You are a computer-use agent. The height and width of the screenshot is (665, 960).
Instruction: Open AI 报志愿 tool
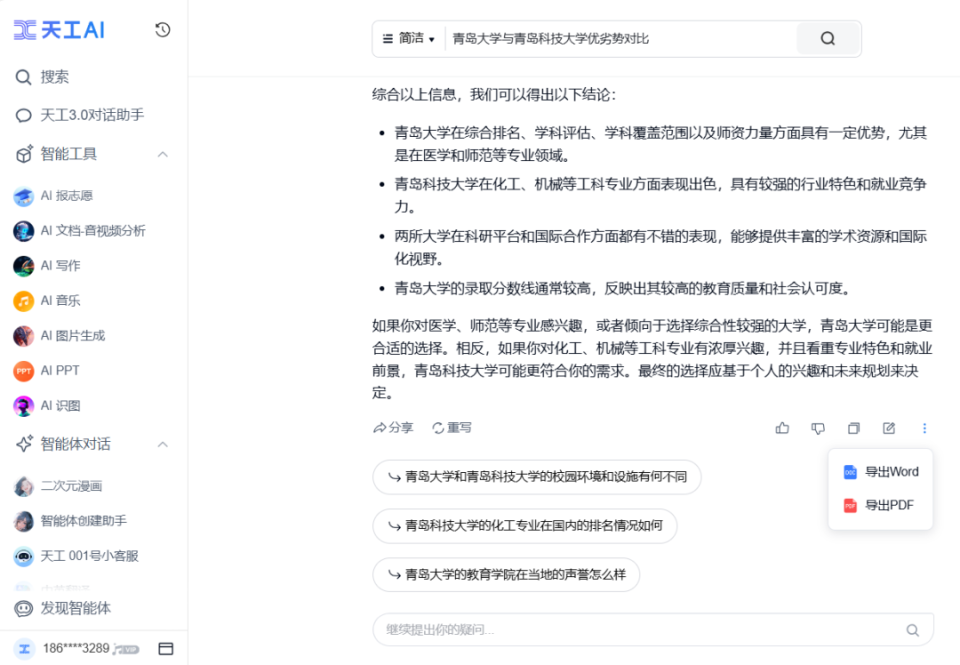point(53,196)
